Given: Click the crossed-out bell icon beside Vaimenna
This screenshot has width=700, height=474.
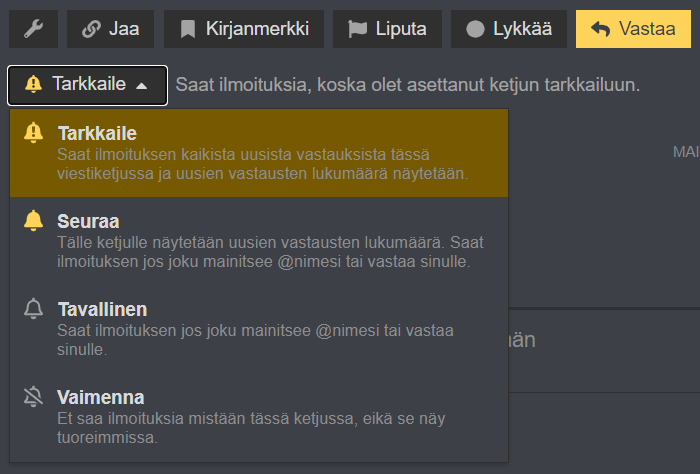Looking at the screenshot, I should click(33, 397).
